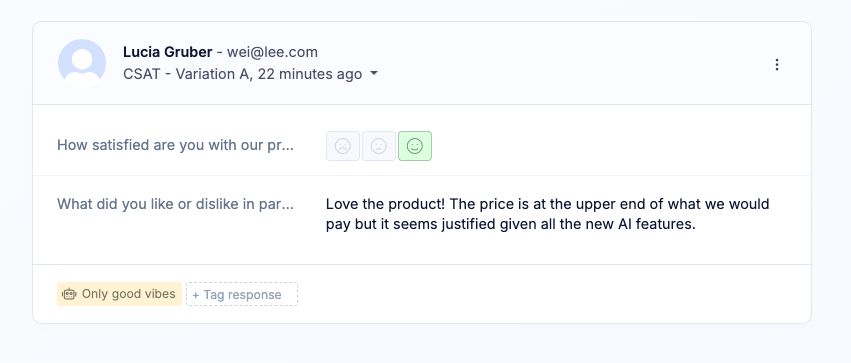Expand the caret next to 22 minutes ago

pos(374,74)
